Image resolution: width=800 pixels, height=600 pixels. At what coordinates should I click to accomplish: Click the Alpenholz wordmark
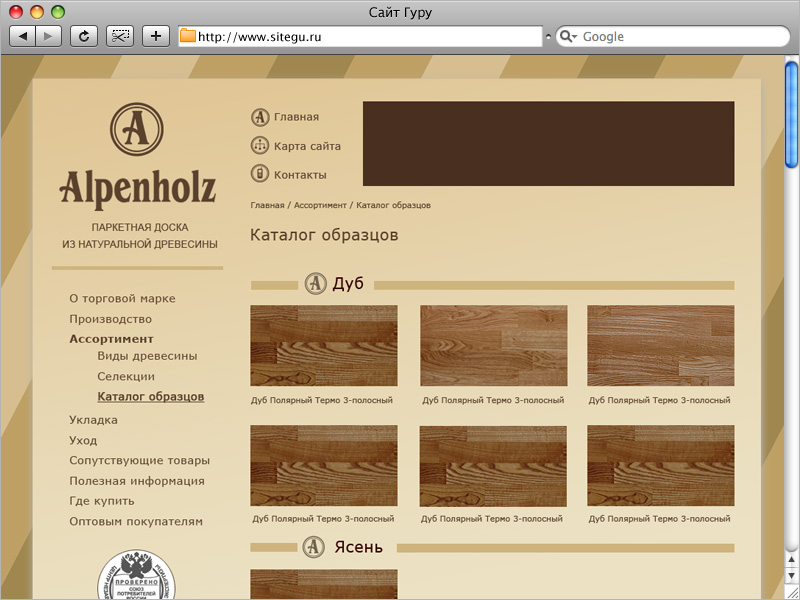pyautogui.click(x=137, y=189)
